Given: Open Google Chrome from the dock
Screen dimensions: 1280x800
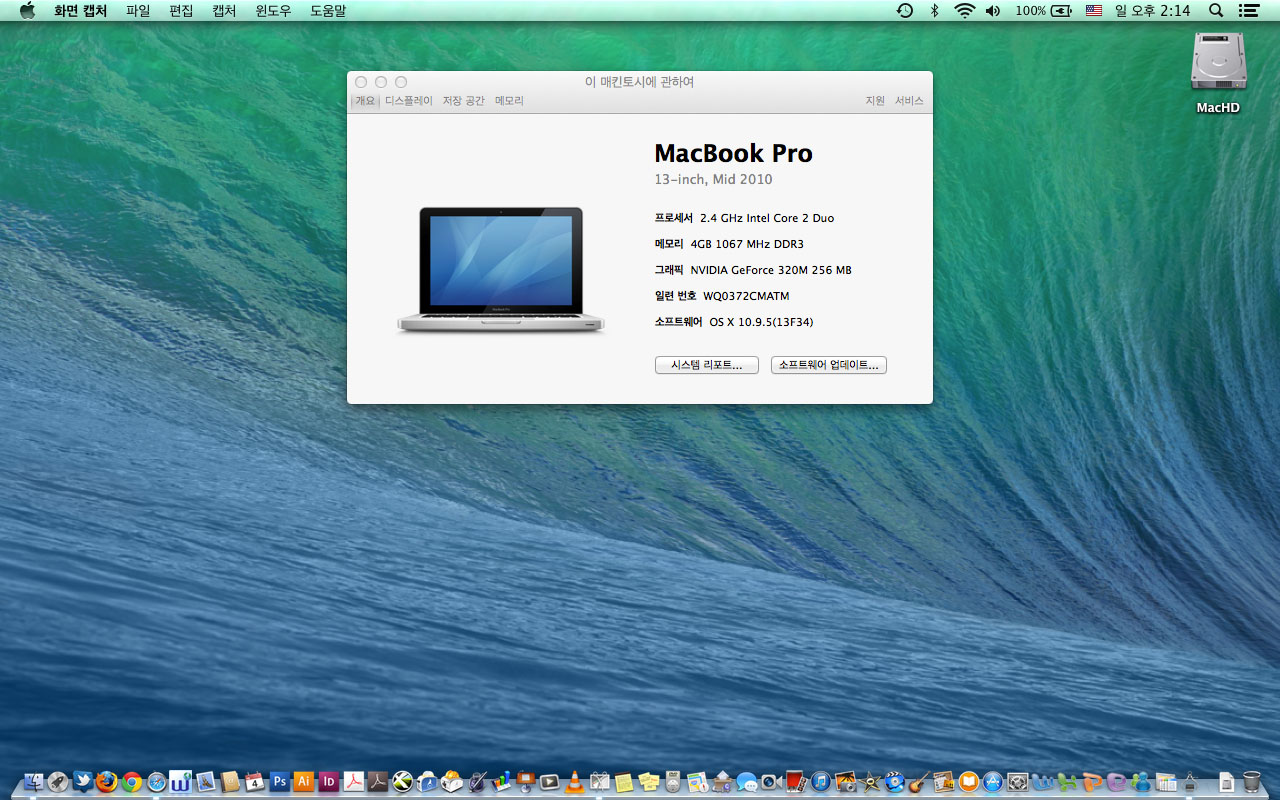Looking at the screenshot, I should coord(132,782).
